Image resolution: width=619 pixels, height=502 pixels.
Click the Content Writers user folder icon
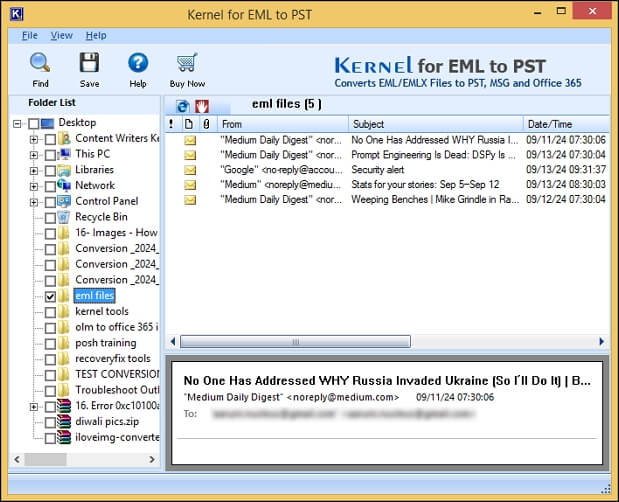[64, 139]
